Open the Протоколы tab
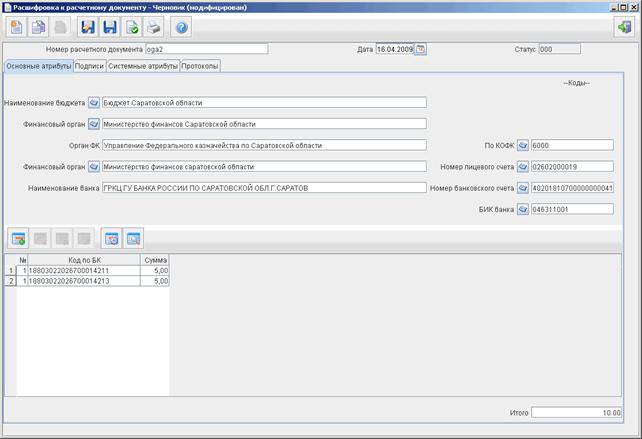This screenshot has height=439, width=642. point(200,66)
